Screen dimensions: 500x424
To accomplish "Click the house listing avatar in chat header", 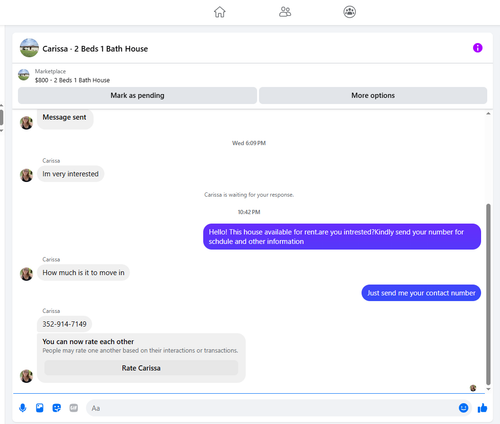I will pos(29,48).
